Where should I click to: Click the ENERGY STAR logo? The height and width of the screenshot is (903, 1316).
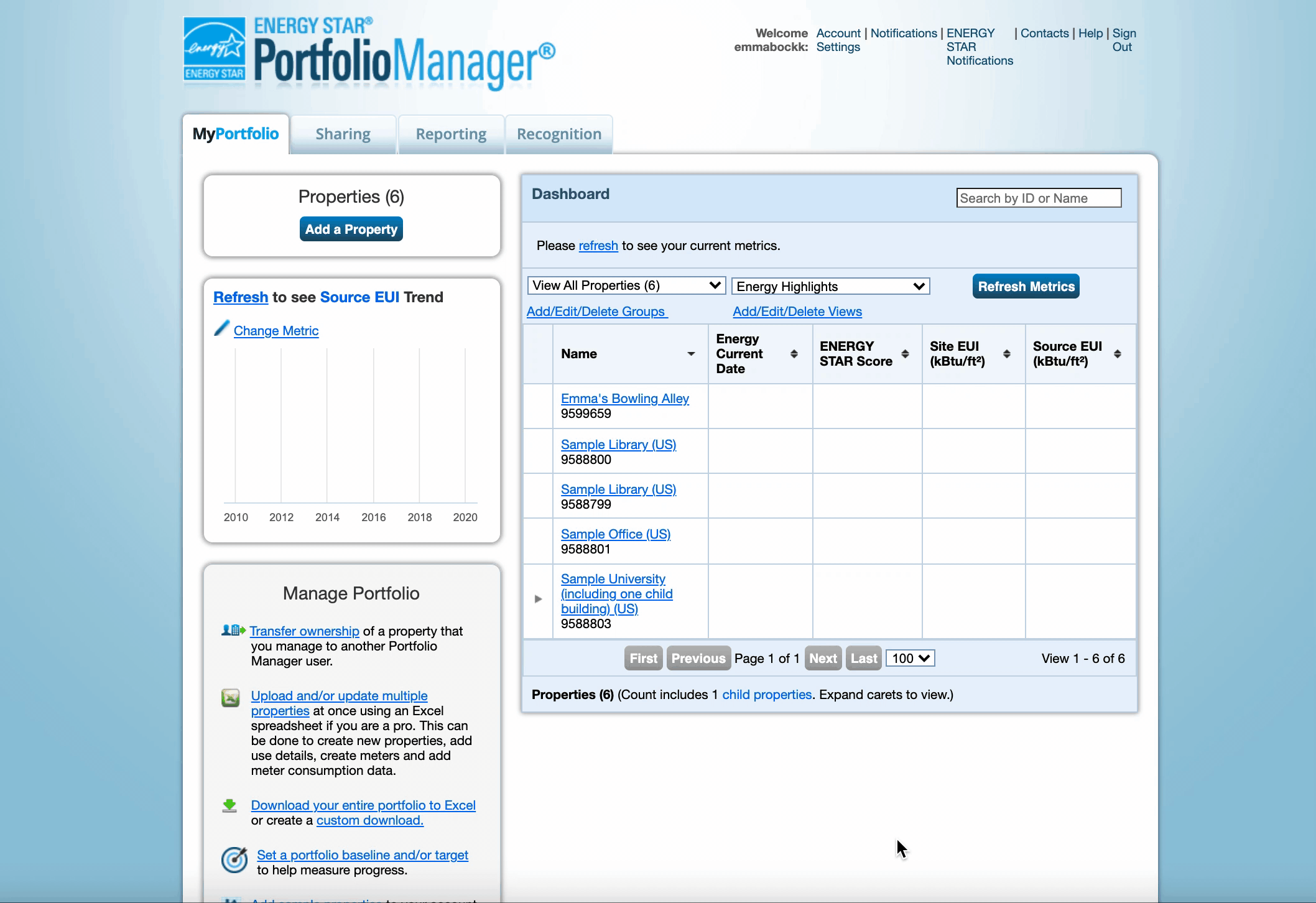pos(215,50)
